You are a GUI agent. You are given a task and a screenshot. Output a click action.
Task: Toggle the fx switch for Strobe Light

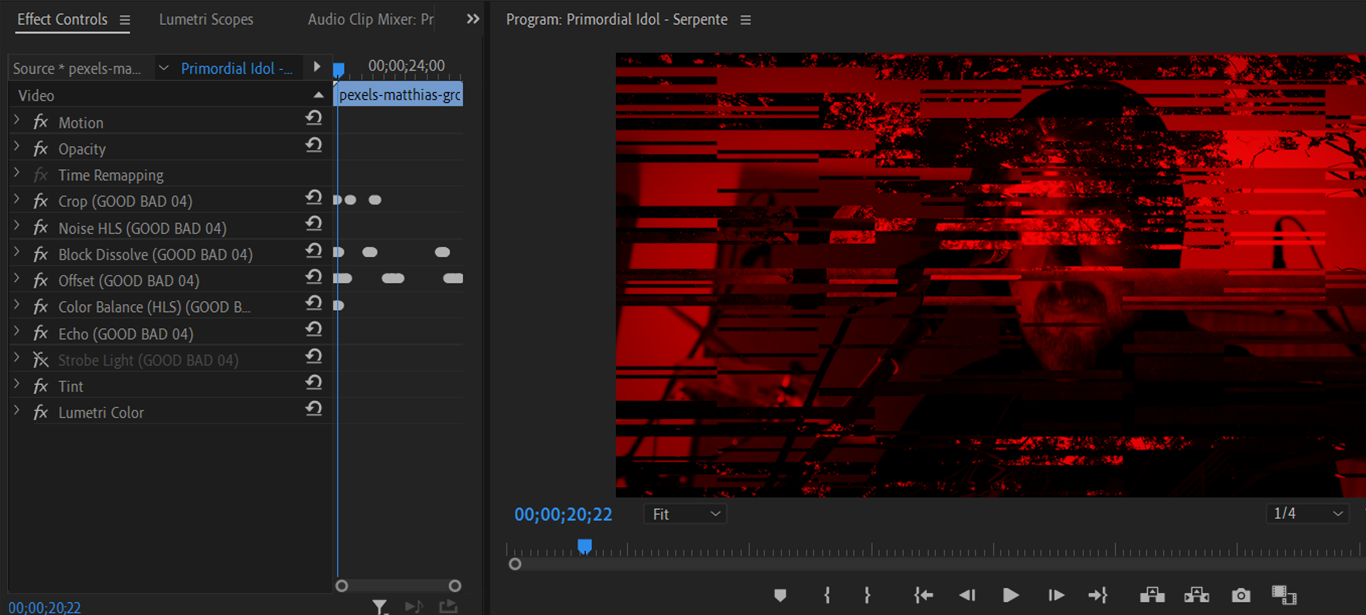[41, 360]
